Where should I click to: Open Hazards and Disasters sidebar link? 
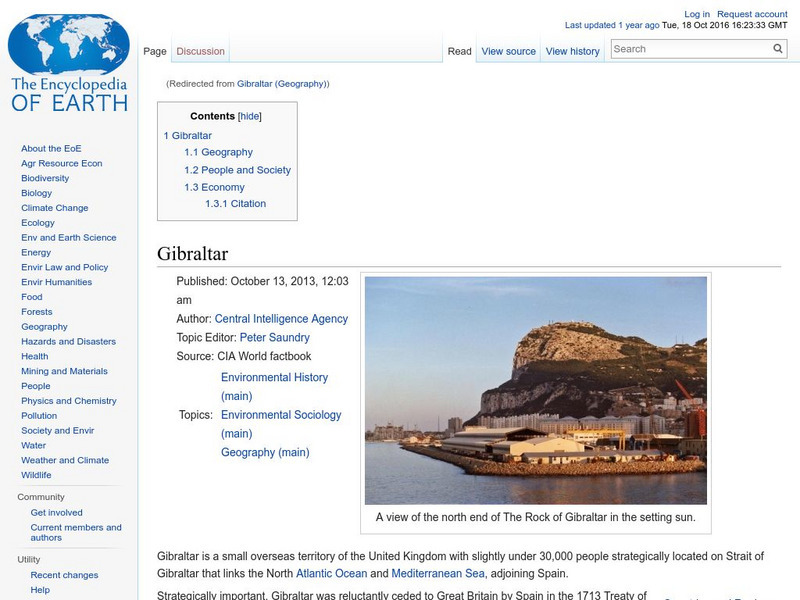click(68, 341)
